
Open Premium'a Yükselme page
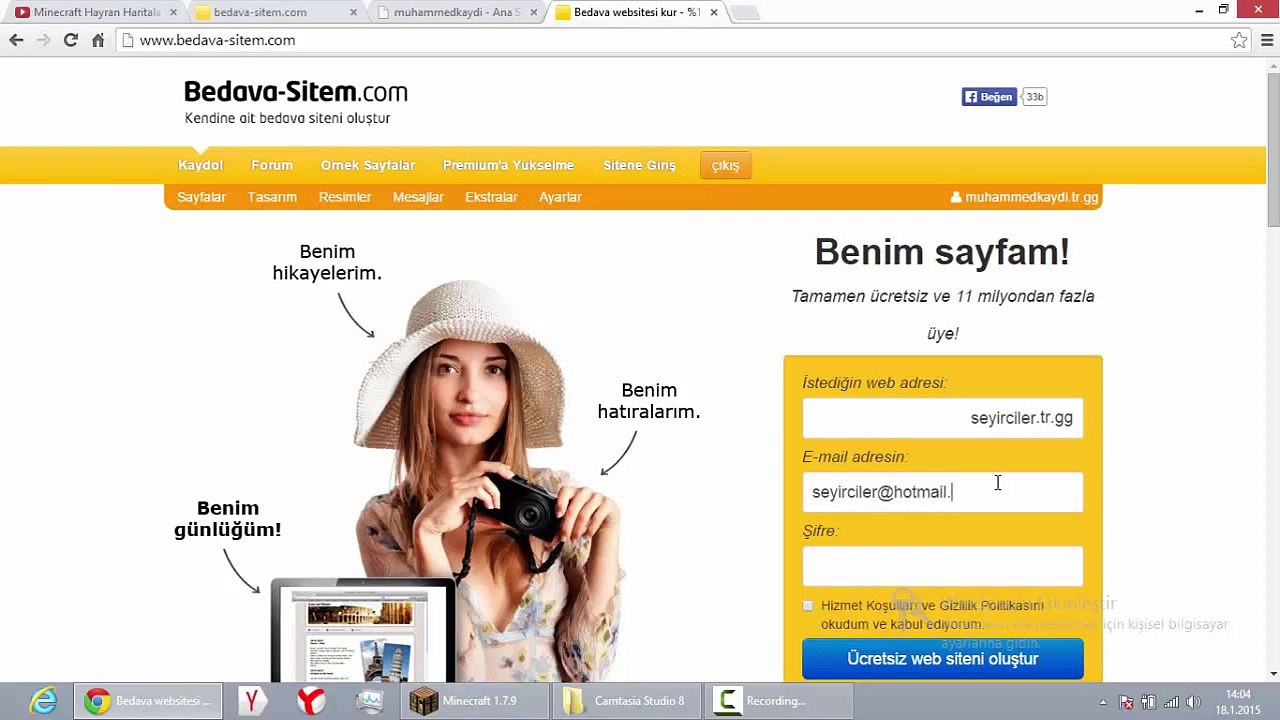pos(508,165)
